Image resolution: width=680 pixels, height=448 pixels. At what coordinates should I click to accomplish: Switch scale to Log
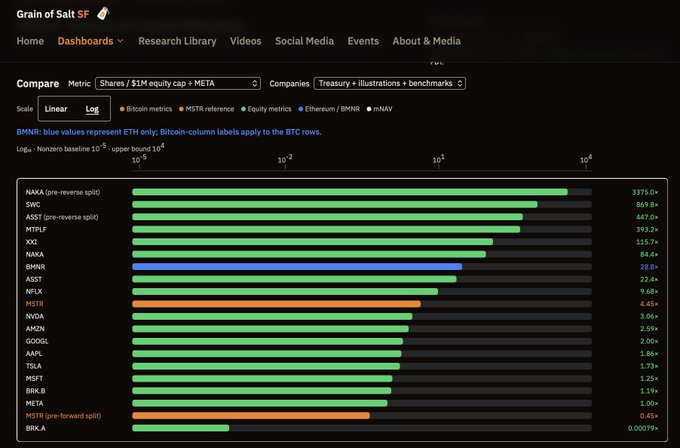(92, 109)
